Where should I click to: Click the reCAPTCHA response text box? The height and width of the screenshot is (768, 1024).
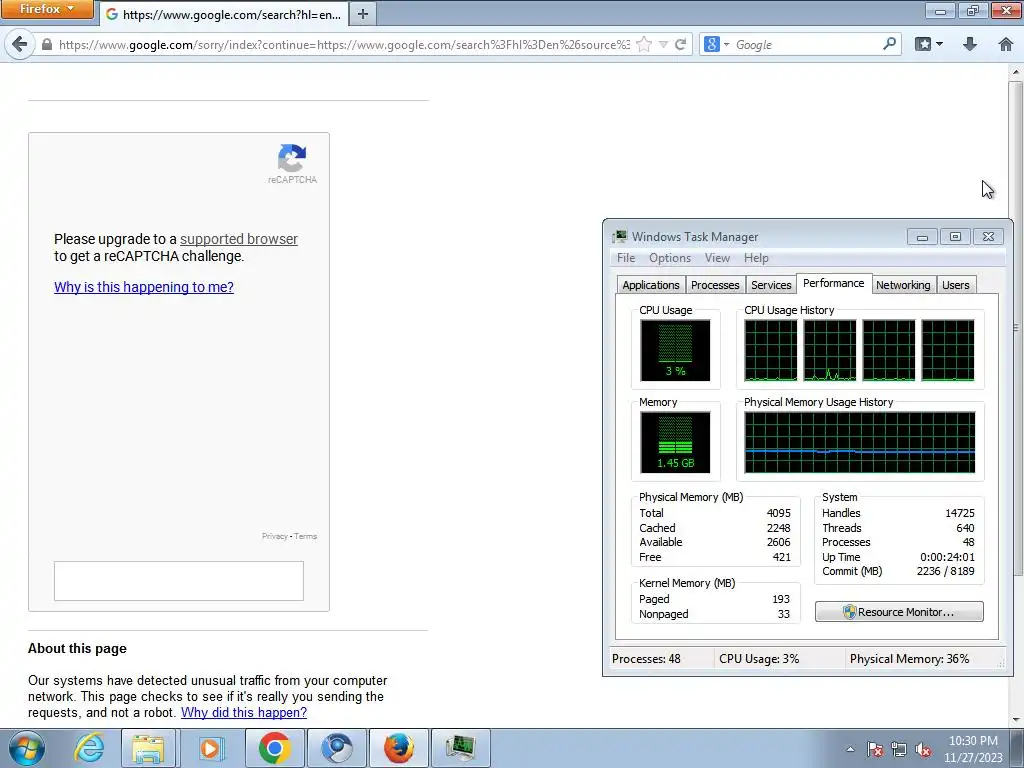pos(178,581)
